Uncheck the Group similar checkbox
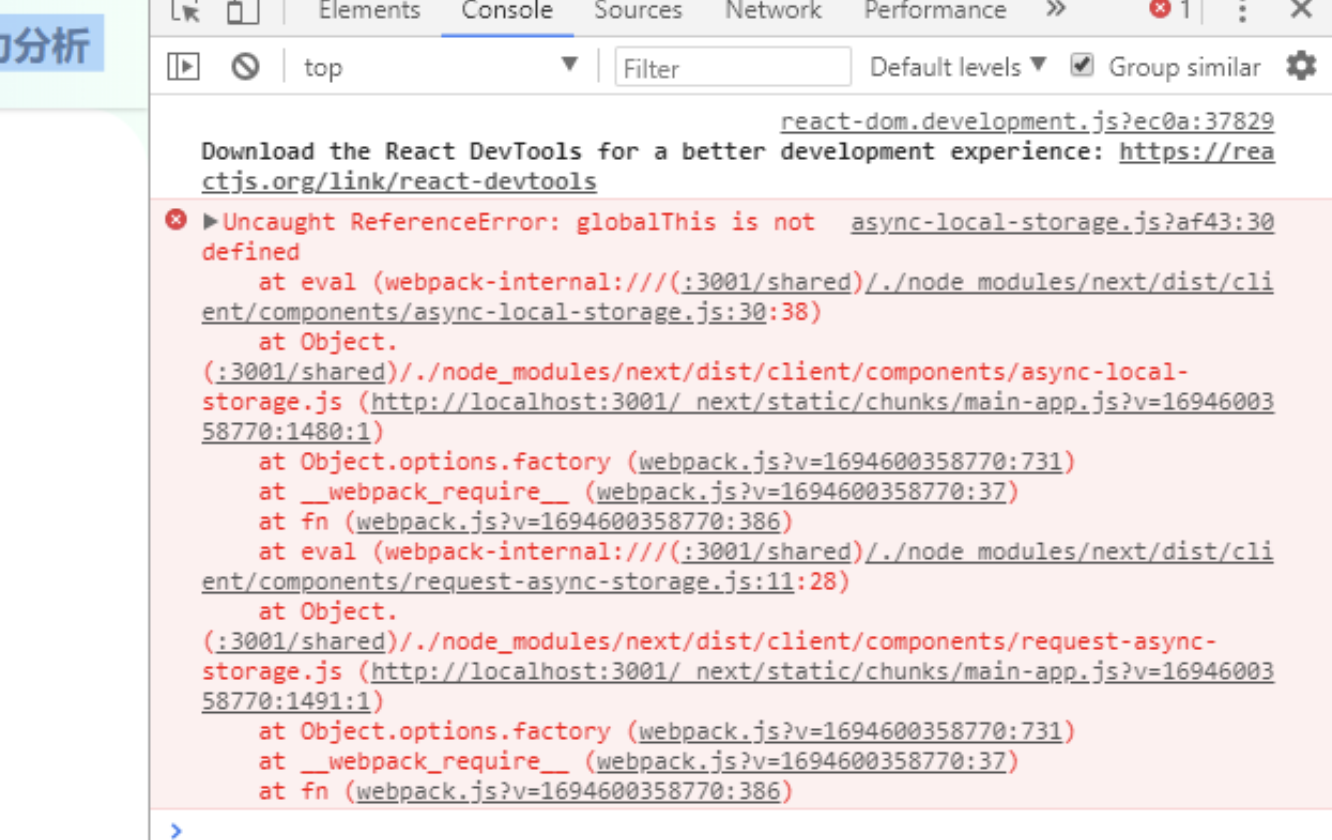1332x840 pixels. coord(1081,66)
